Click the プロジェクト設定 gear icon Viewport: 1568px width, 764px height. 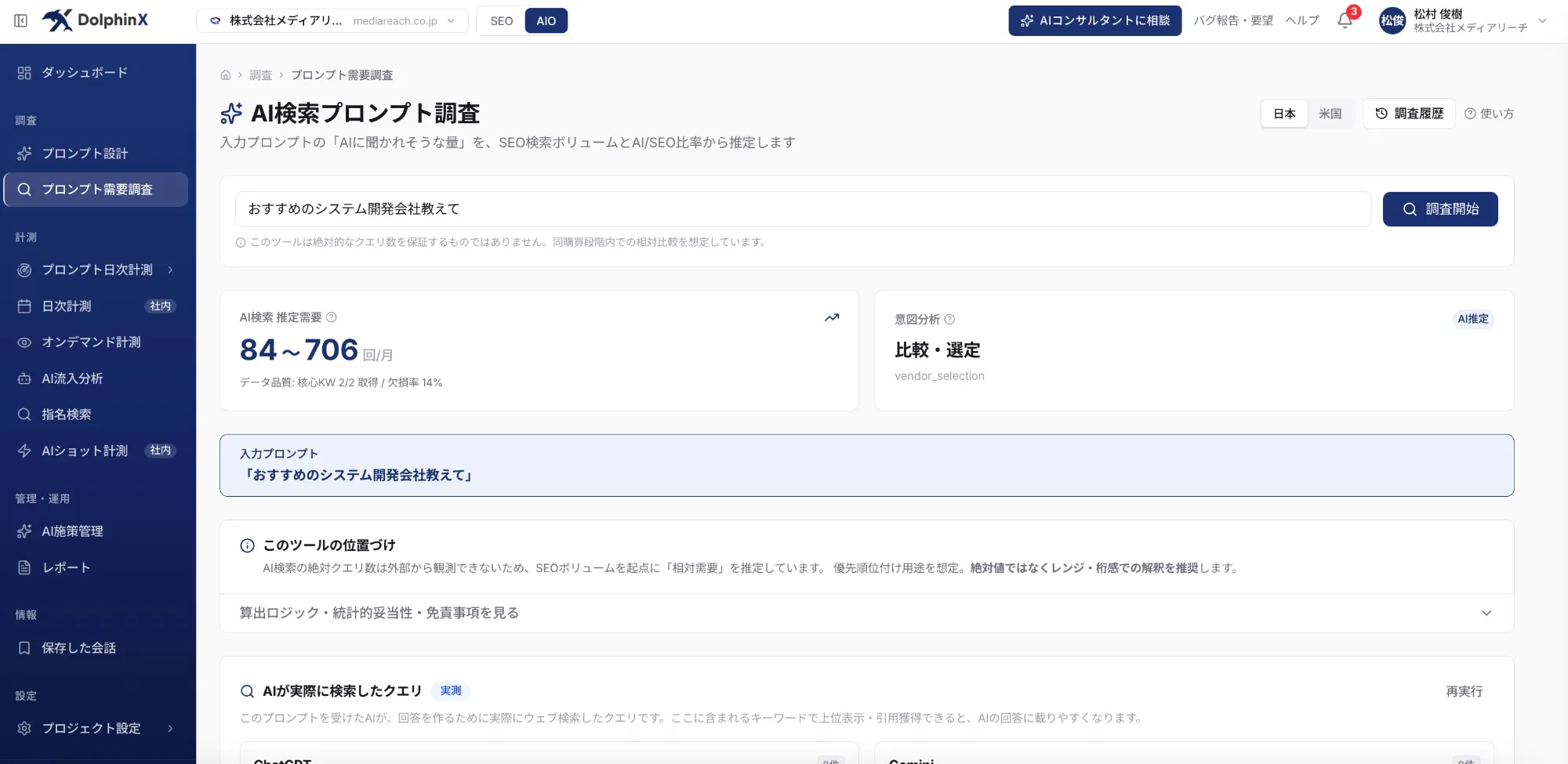(x=24, y=729)
